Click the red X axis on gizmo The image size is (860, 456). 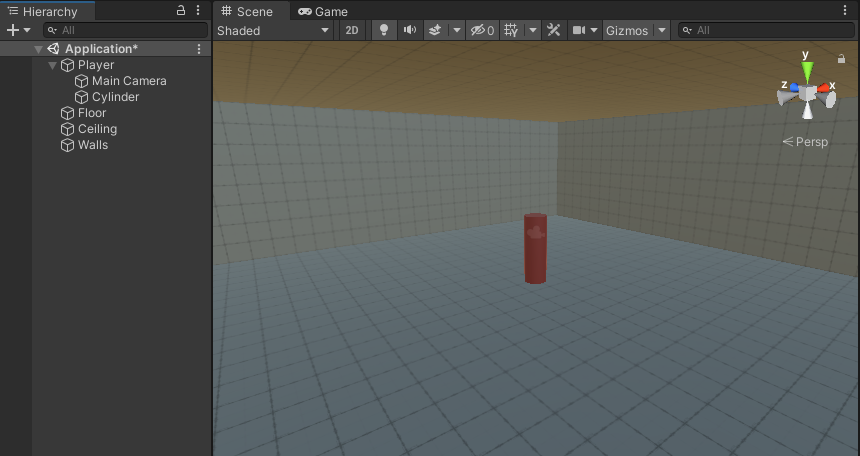click(x=823, y=88)
